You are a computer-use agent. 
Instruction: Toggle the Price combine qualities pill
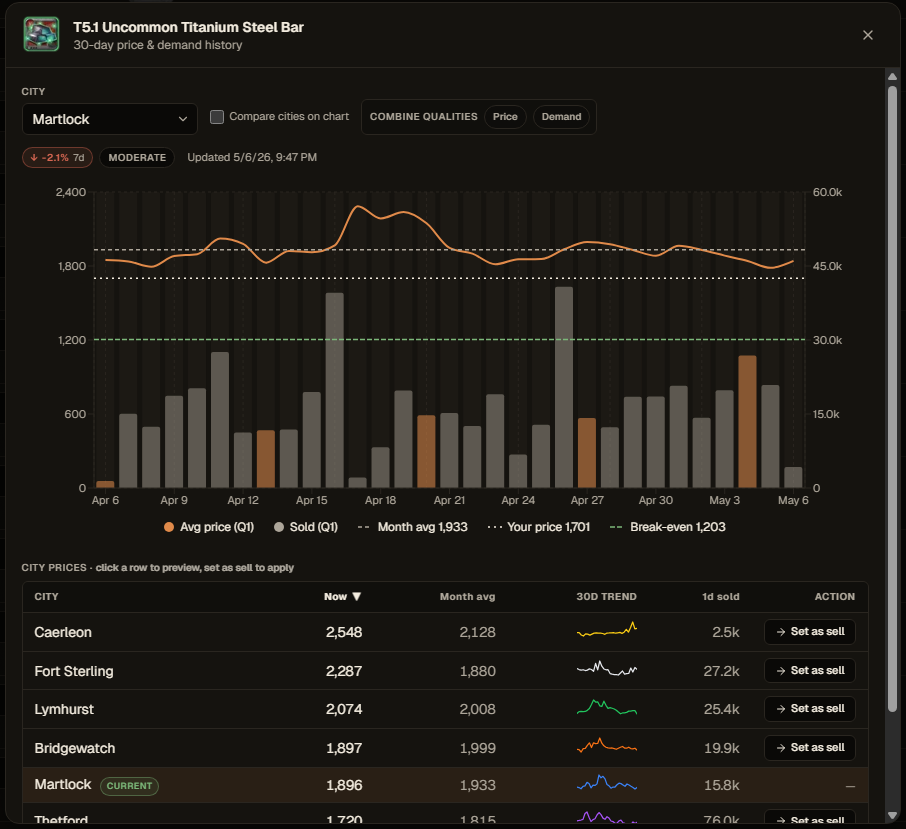(505, 117)
